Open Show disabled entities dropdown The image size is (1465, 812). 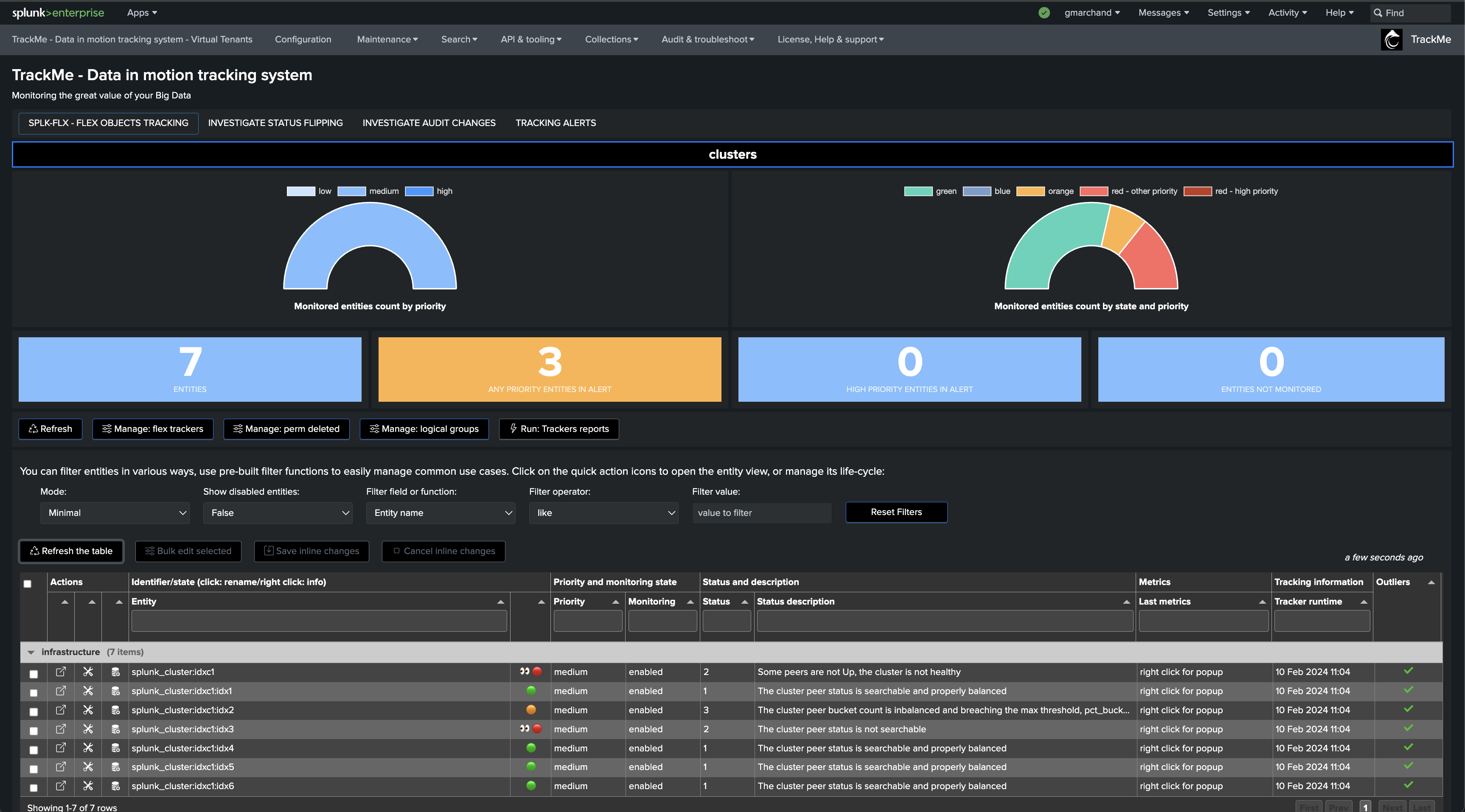(278, 513)
